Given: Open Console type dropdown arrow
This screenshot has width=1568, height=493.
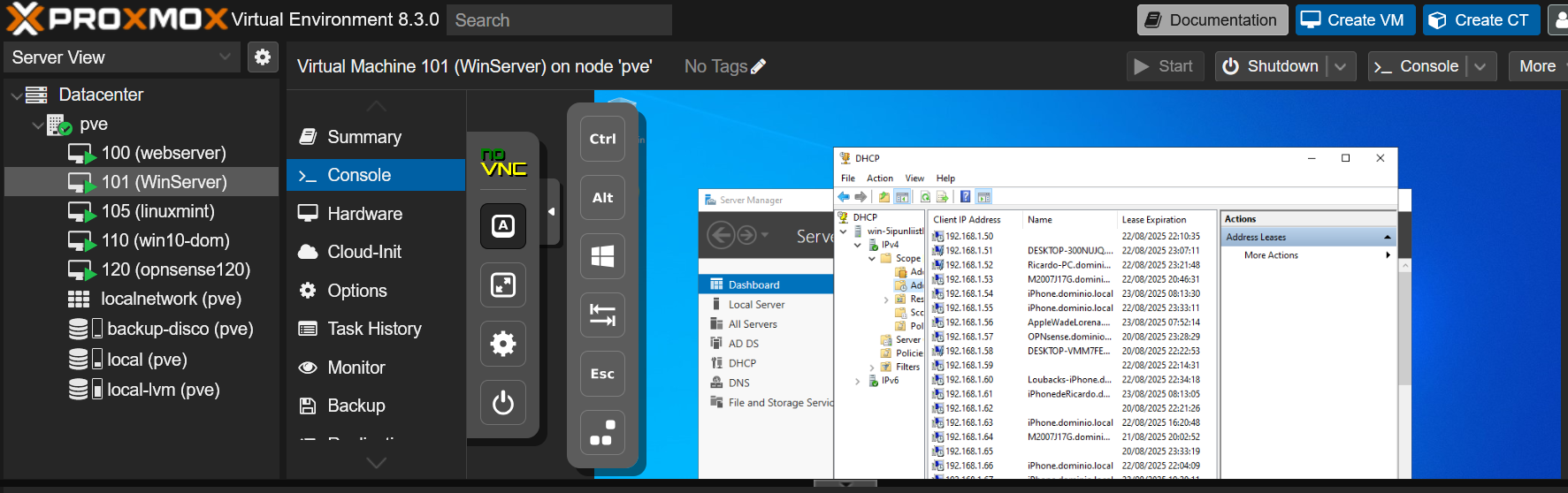Looking at the screenshot, I should click(1480, 66).
